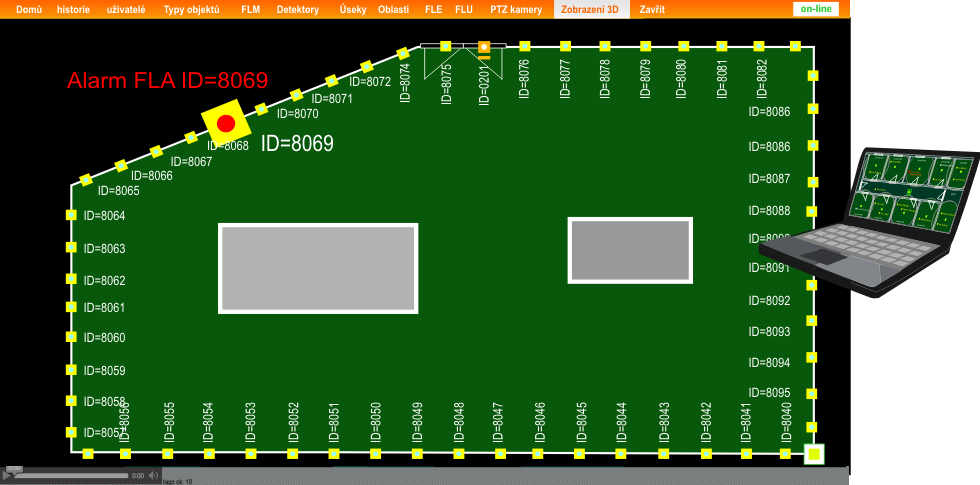Play the video with the play button
Screen dimensions: 980x485
click(8, 476)
